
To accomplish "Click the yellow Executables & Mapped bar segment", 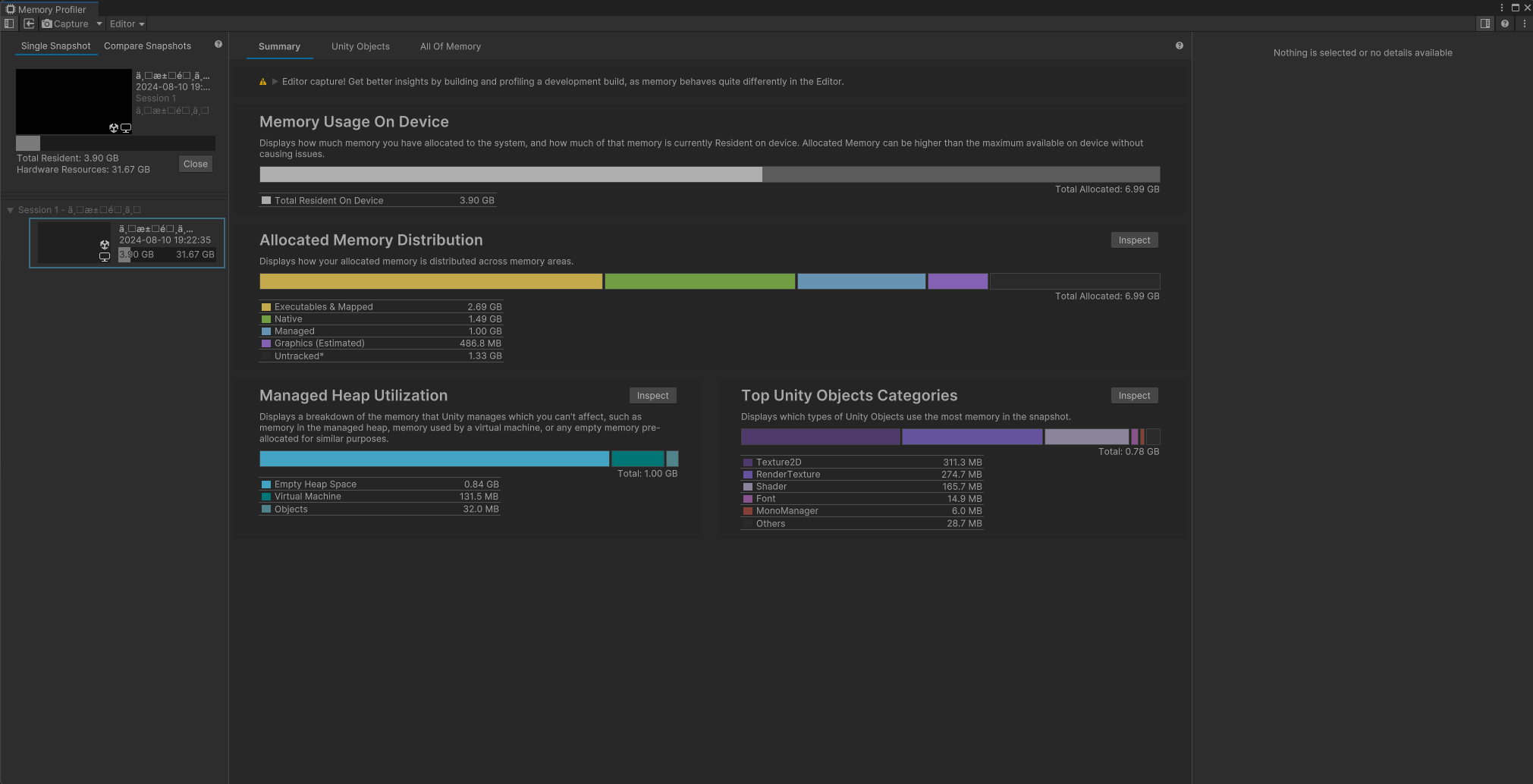I will coord(431,281).
